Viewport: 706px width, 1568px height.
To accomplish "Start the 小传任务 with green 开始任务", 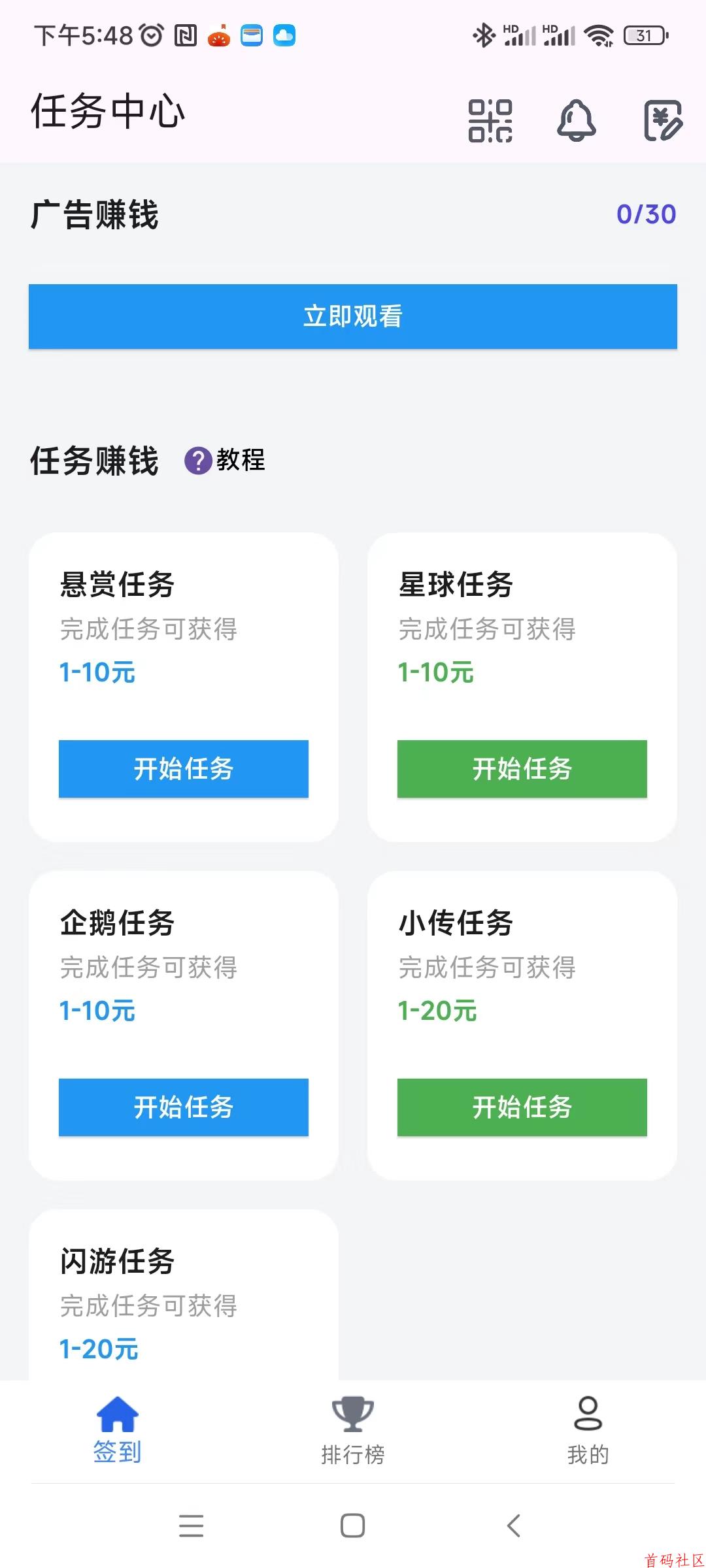I will pyautogui.click(x=522, y=1107).
